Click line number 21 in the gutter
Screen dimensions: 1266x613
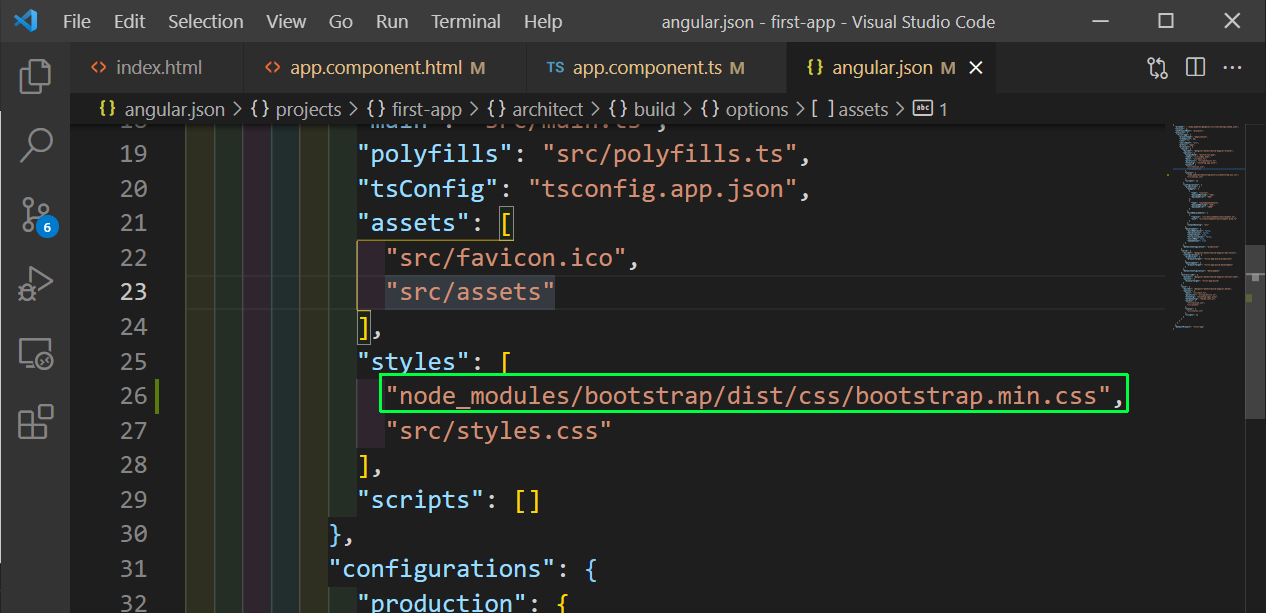point(133,223)
